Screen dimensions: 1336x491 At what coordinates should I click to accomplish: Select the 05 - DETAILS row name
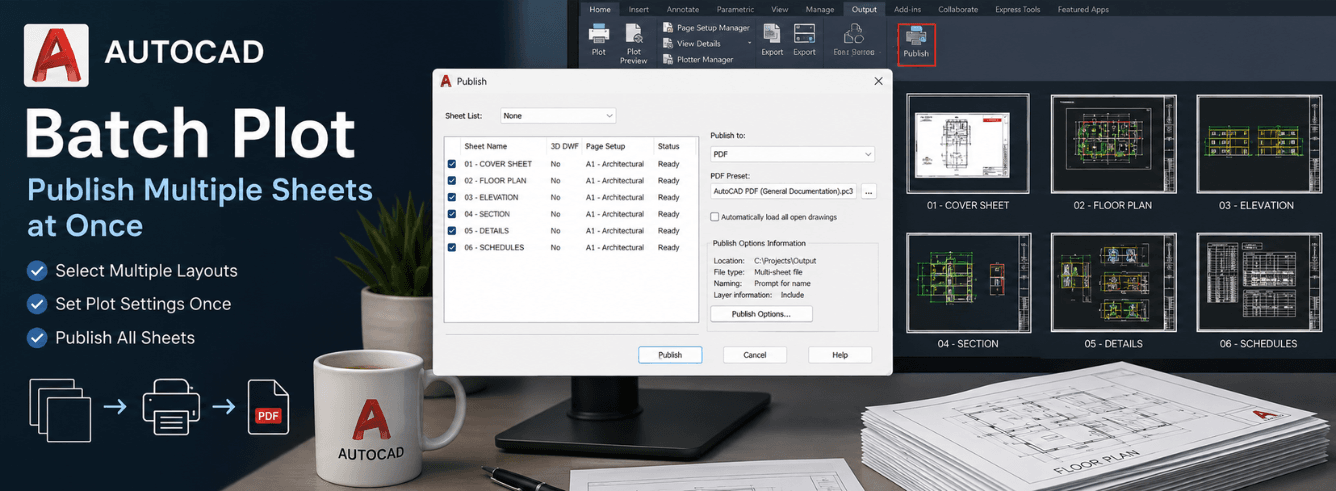pos(487,231)
